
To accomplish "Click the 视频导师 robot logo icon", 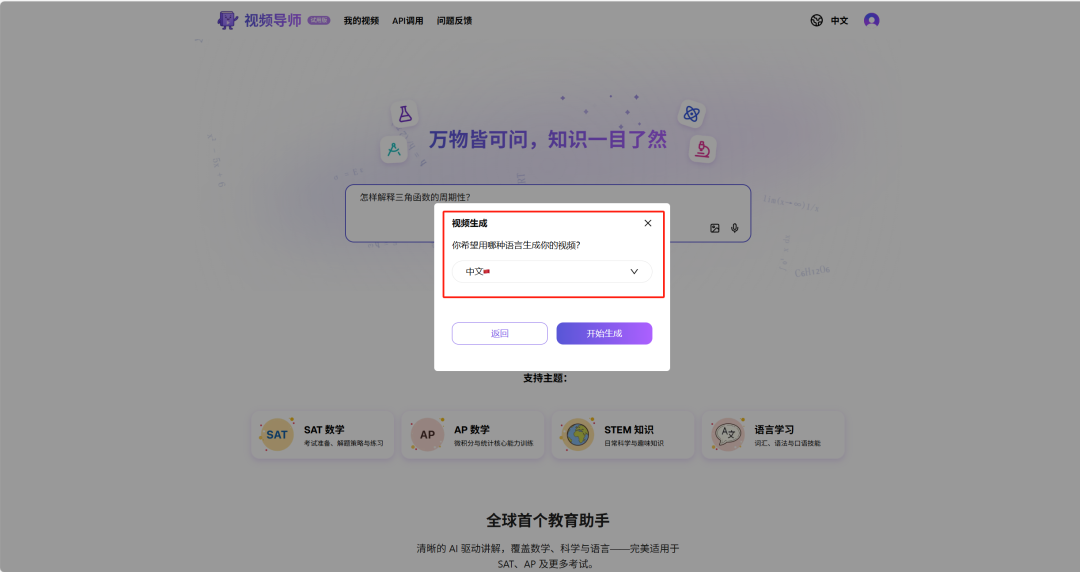I will coord(227,20).
